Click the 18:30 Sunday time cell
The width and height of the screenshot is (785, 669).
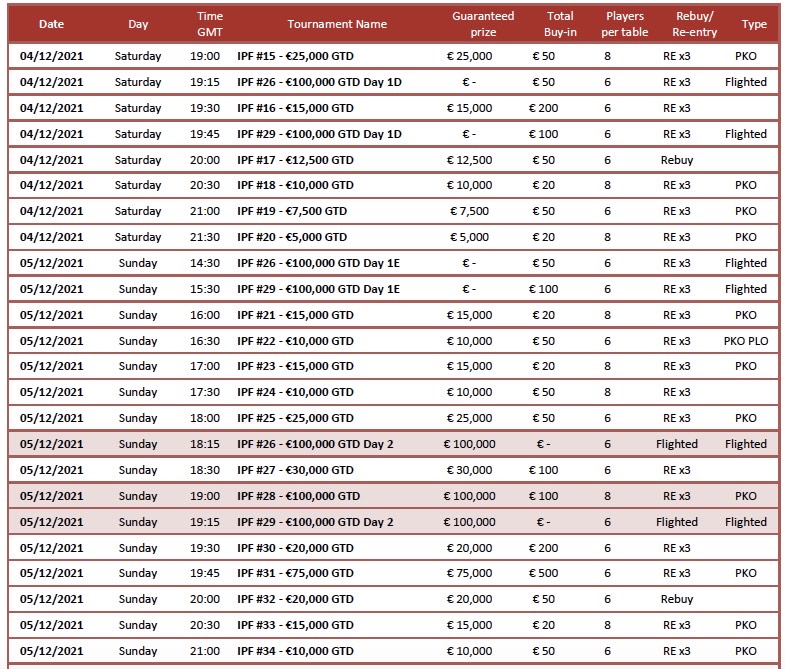click(x=205, y=471)
